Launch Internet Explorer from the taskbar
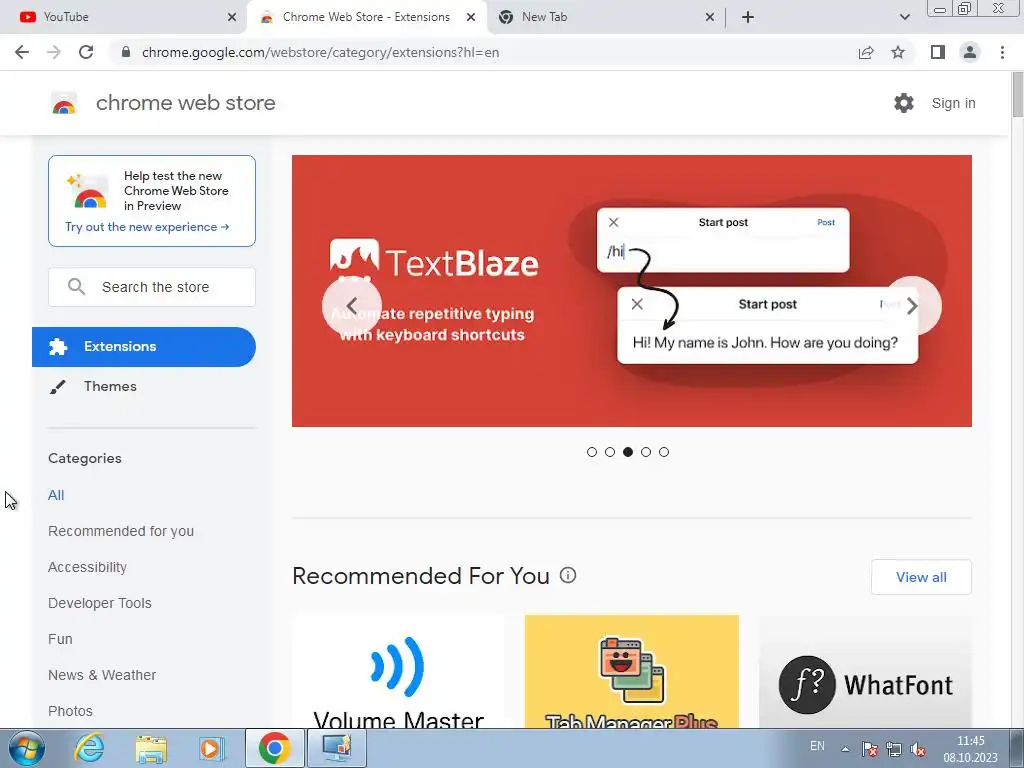This screenshot has height=768, width=1024. 89,748
